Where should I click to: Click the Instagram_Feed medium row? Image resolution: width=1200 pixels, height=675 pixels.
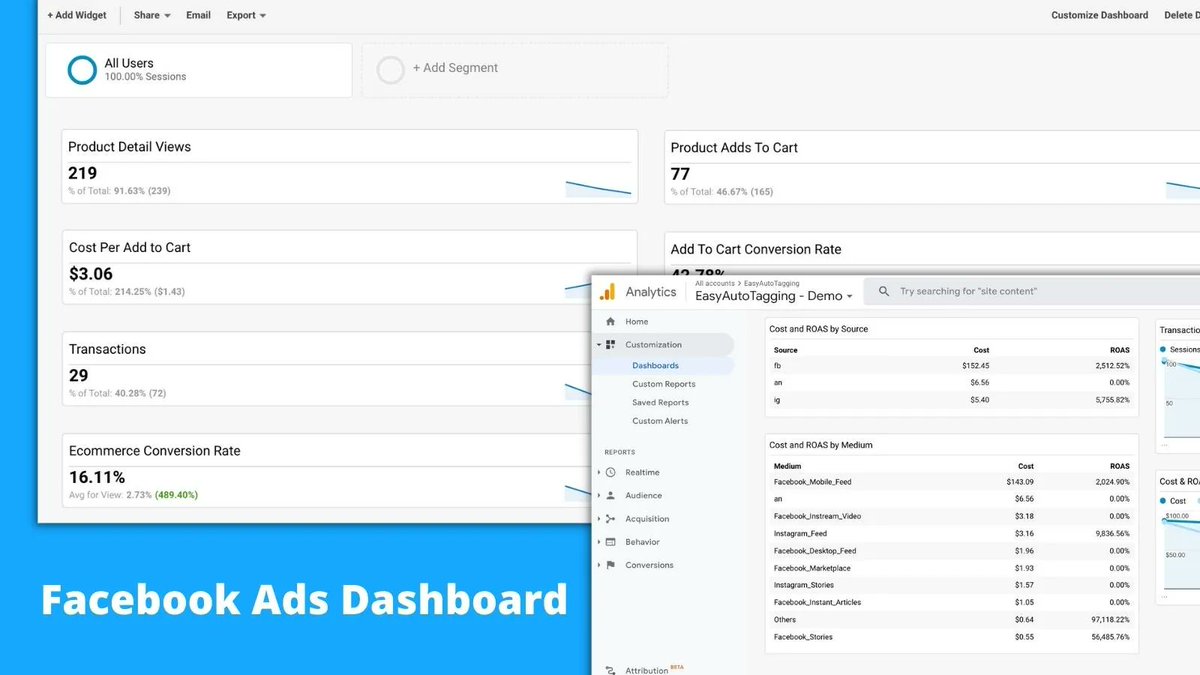(x=952, y=534)
